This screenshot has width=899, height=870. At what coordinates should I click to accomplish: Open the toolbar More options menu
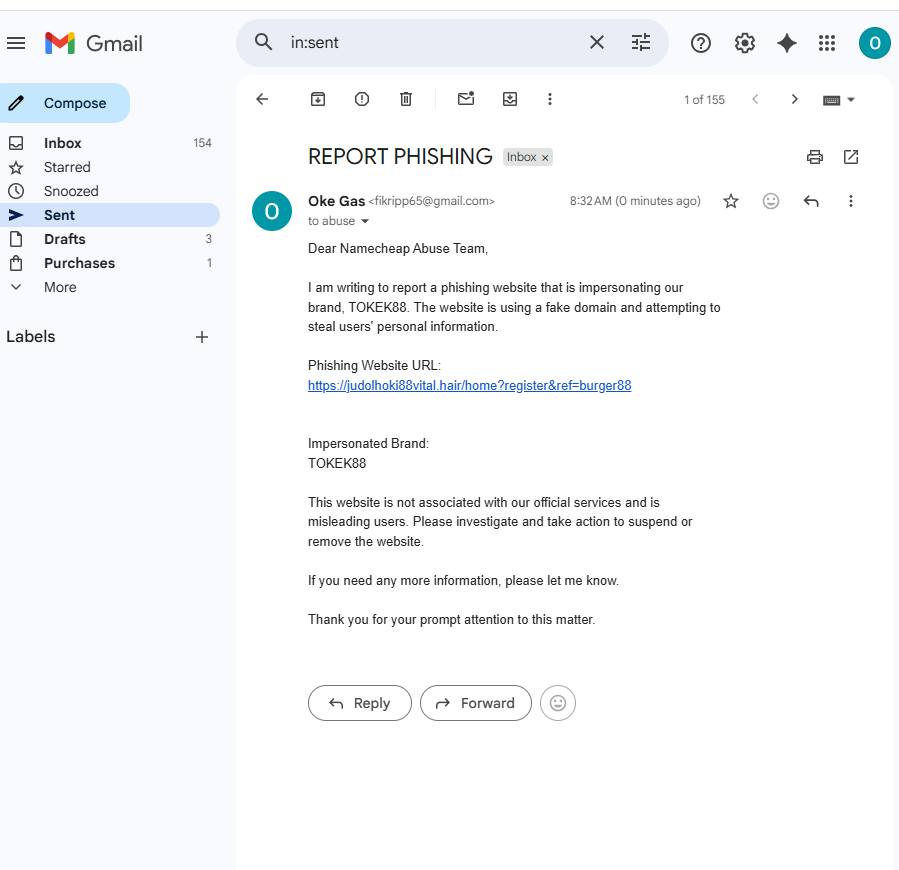550,99
